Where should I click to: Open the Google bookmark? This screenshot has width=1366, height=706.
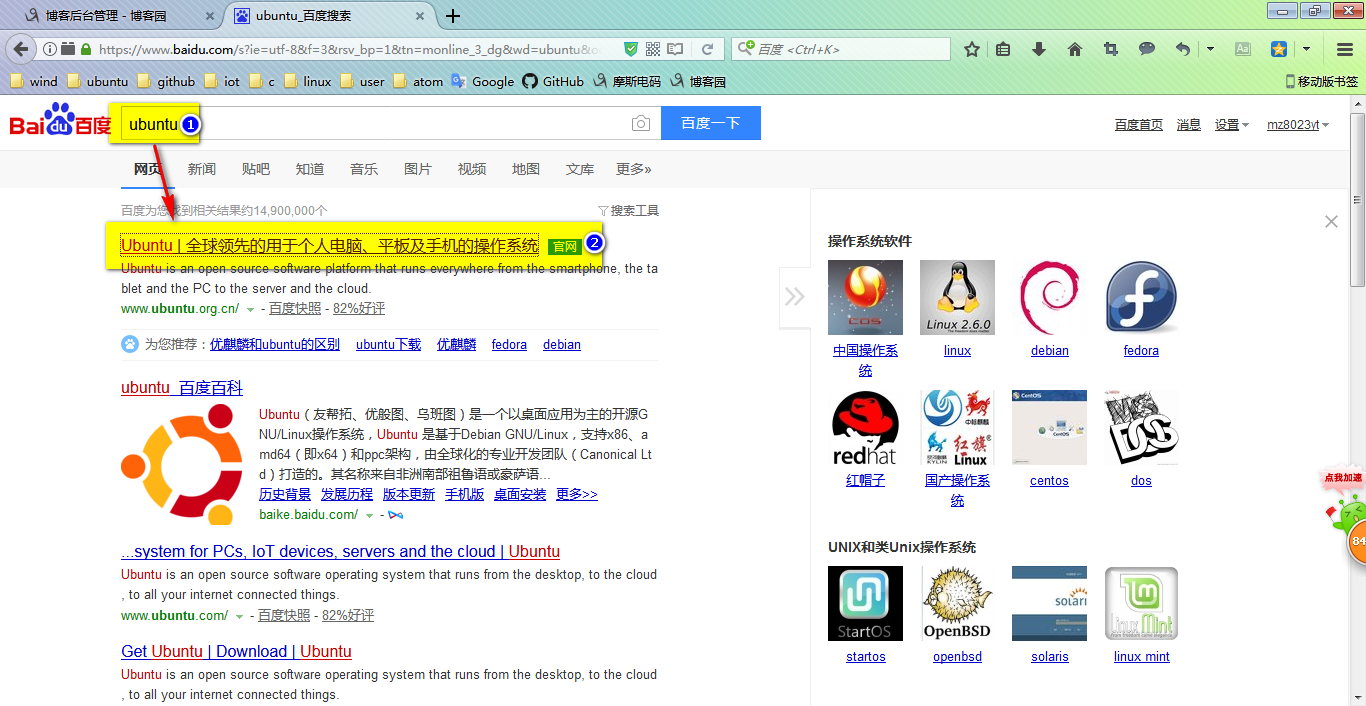(482, 81)
